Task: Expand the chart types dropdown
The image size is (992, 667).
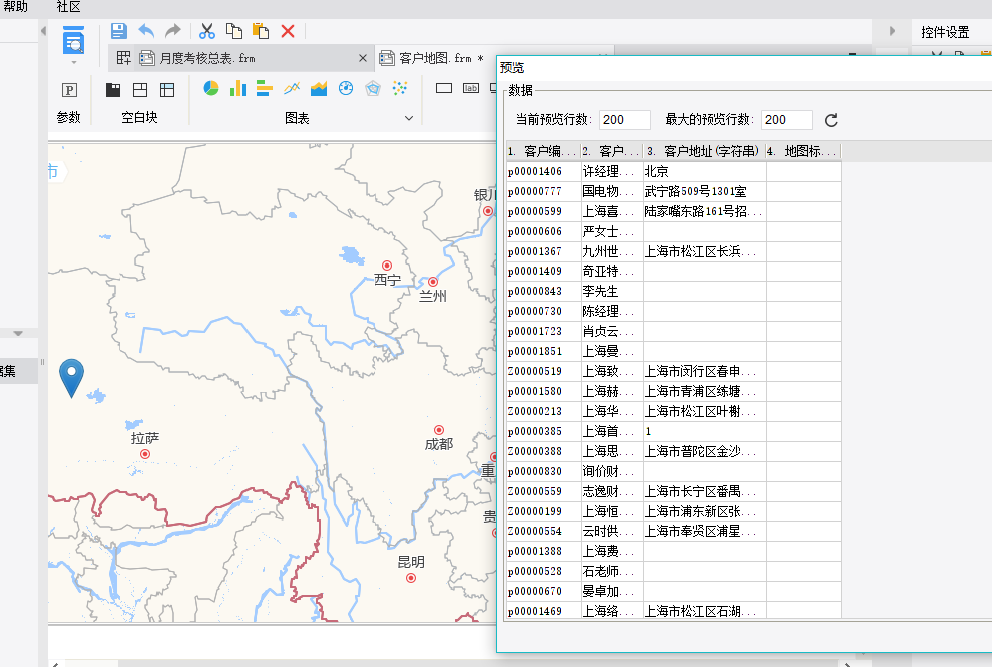Action: point(409,118)
